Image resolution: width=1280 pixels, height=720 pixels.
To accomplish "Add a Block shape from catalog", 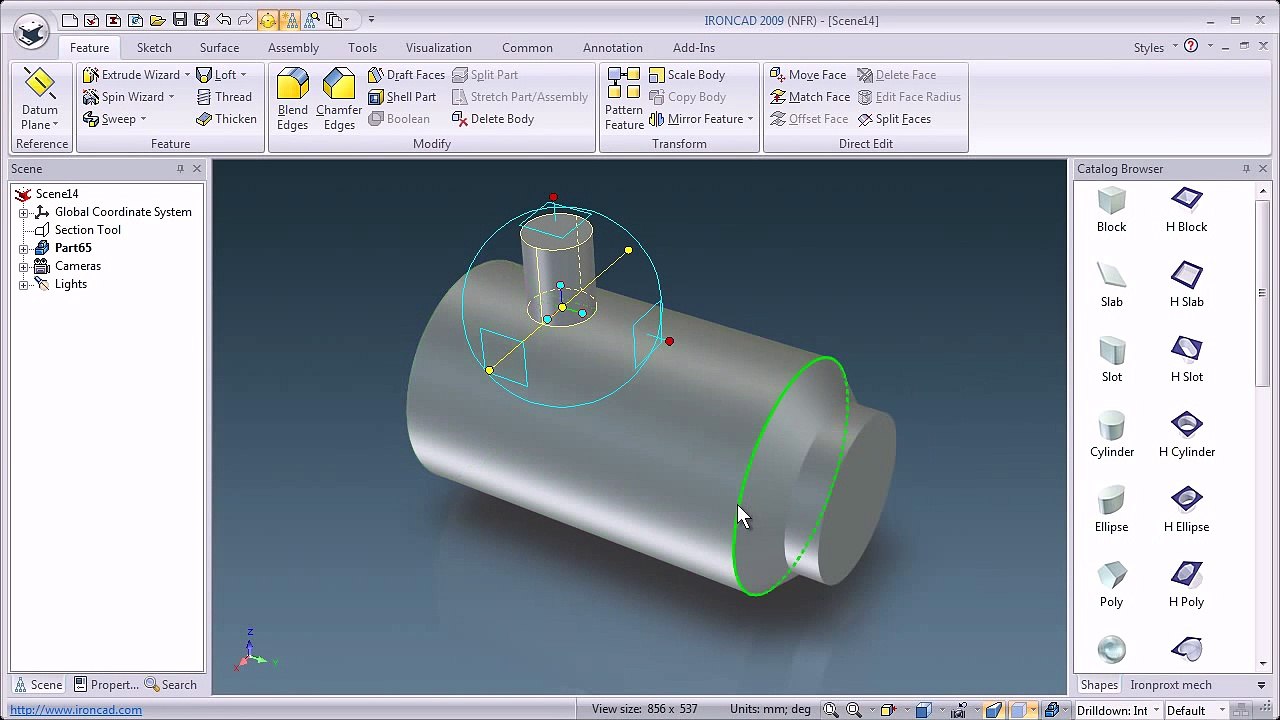I will point(1111,210).
